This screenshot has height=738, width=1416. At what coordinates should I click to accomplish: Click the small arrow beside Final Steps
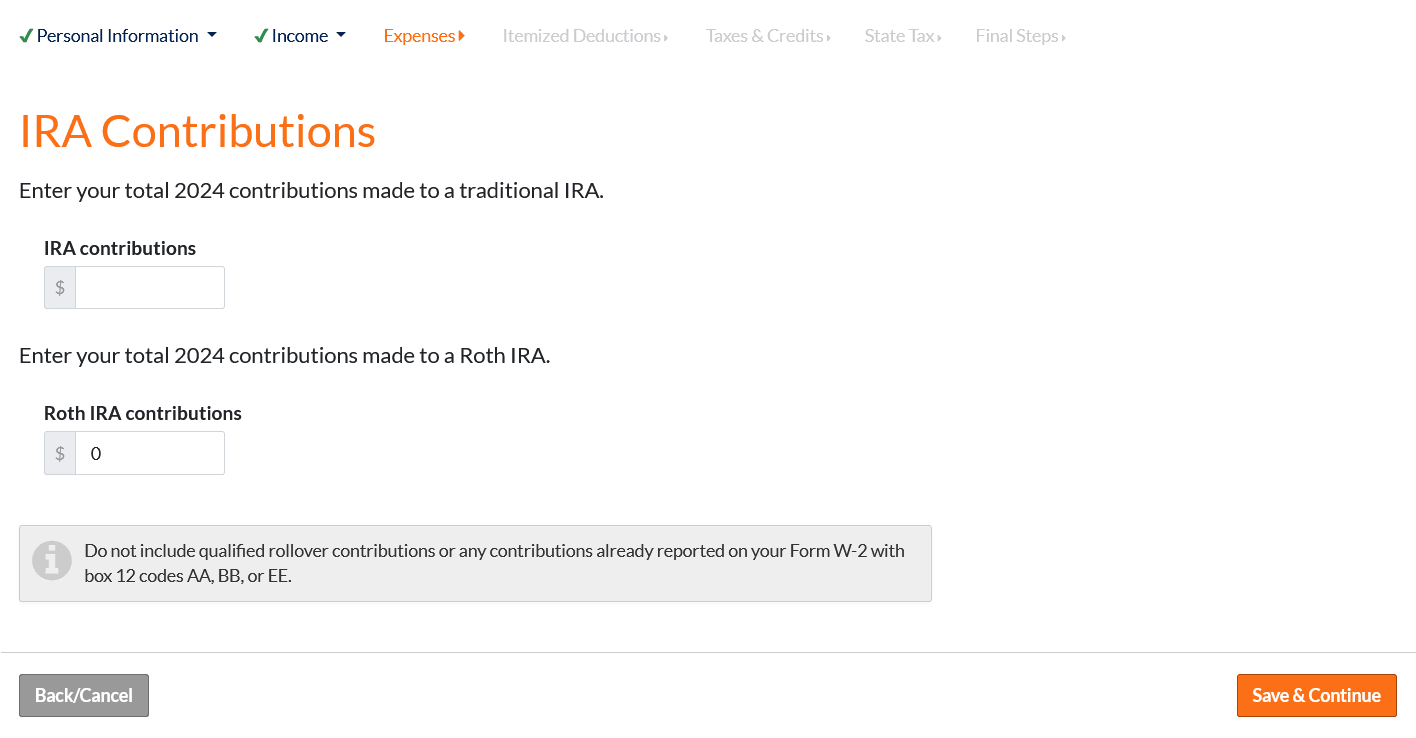1064,37
